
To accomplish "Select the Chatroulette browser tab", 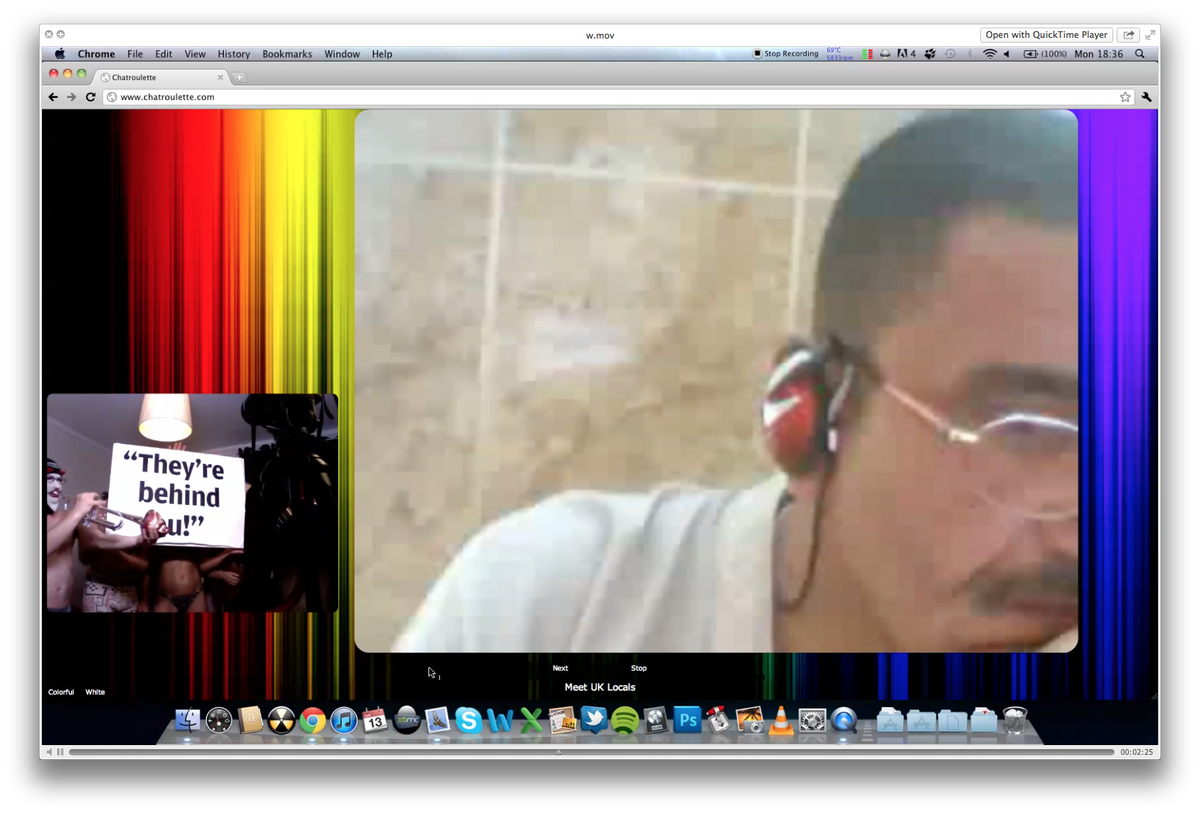I will tap(161, 77).
